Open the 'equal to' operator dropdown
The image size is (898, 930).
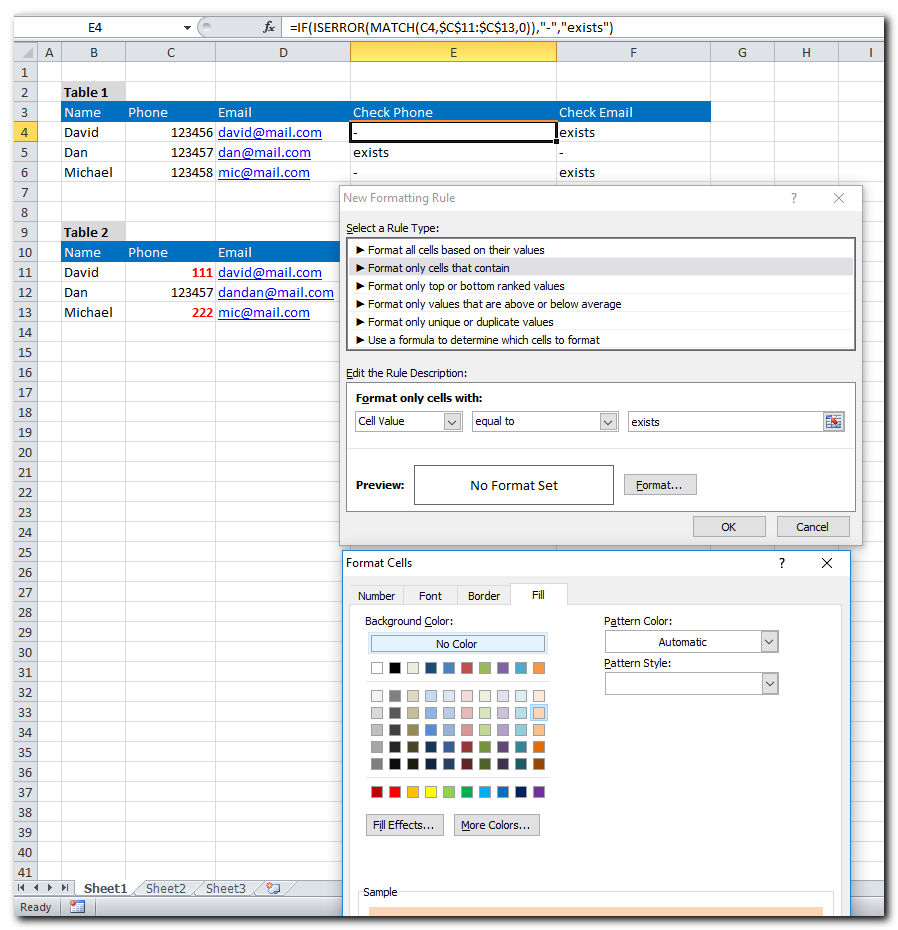coord(608,422)
